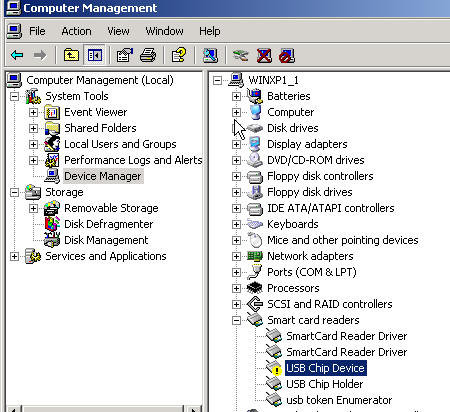Click the Local Users and Groups icon
This screenshot has width=450, height=412.
(52, 144)
